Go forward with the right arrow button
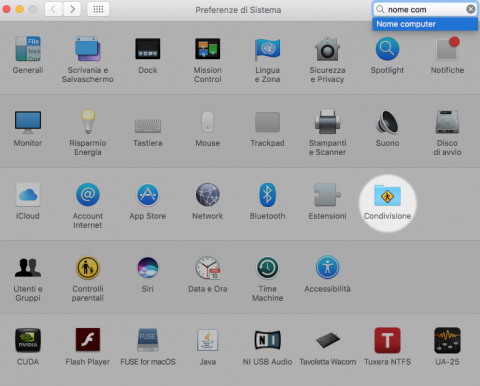The image size is (480, 386). [72, 9]
